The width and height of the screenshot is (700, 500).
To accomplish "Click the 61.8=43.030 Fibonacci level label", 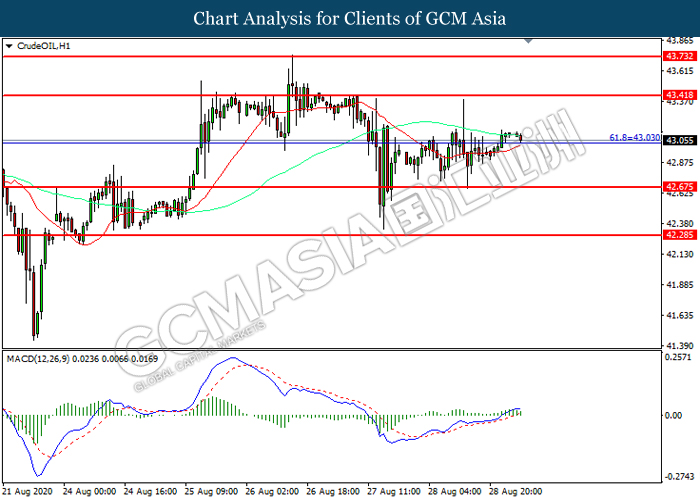I will [x=634, y=138].
